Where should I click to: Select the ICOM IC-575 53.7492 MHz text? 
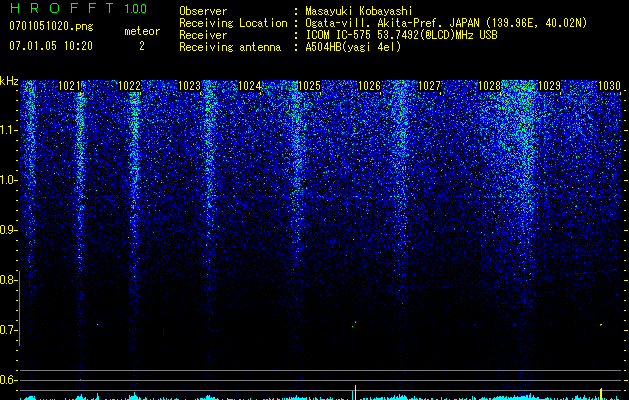(x=401, y=35)
